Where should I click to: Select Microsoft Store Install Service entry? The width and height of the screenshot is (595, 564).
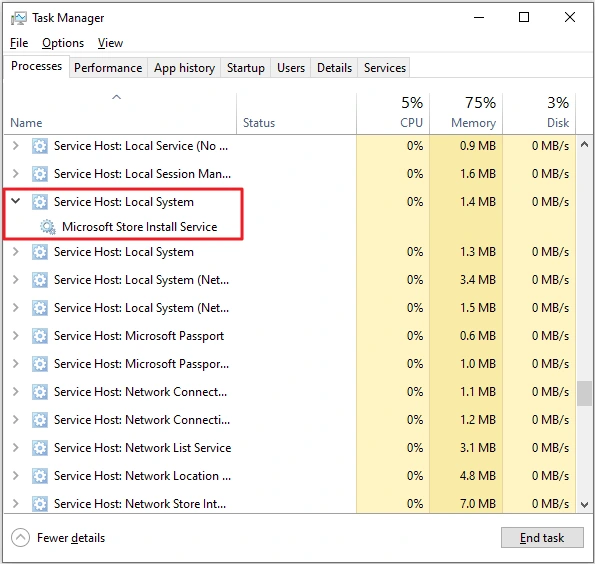(140, 227)
